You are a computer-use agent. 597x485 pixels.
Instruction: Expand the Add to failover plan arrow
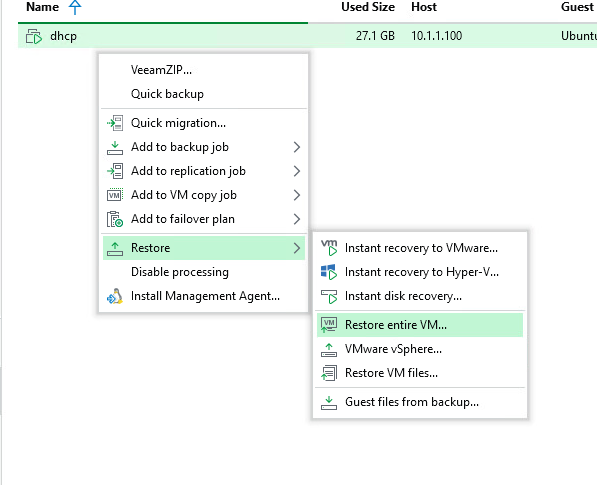point(297,219)
